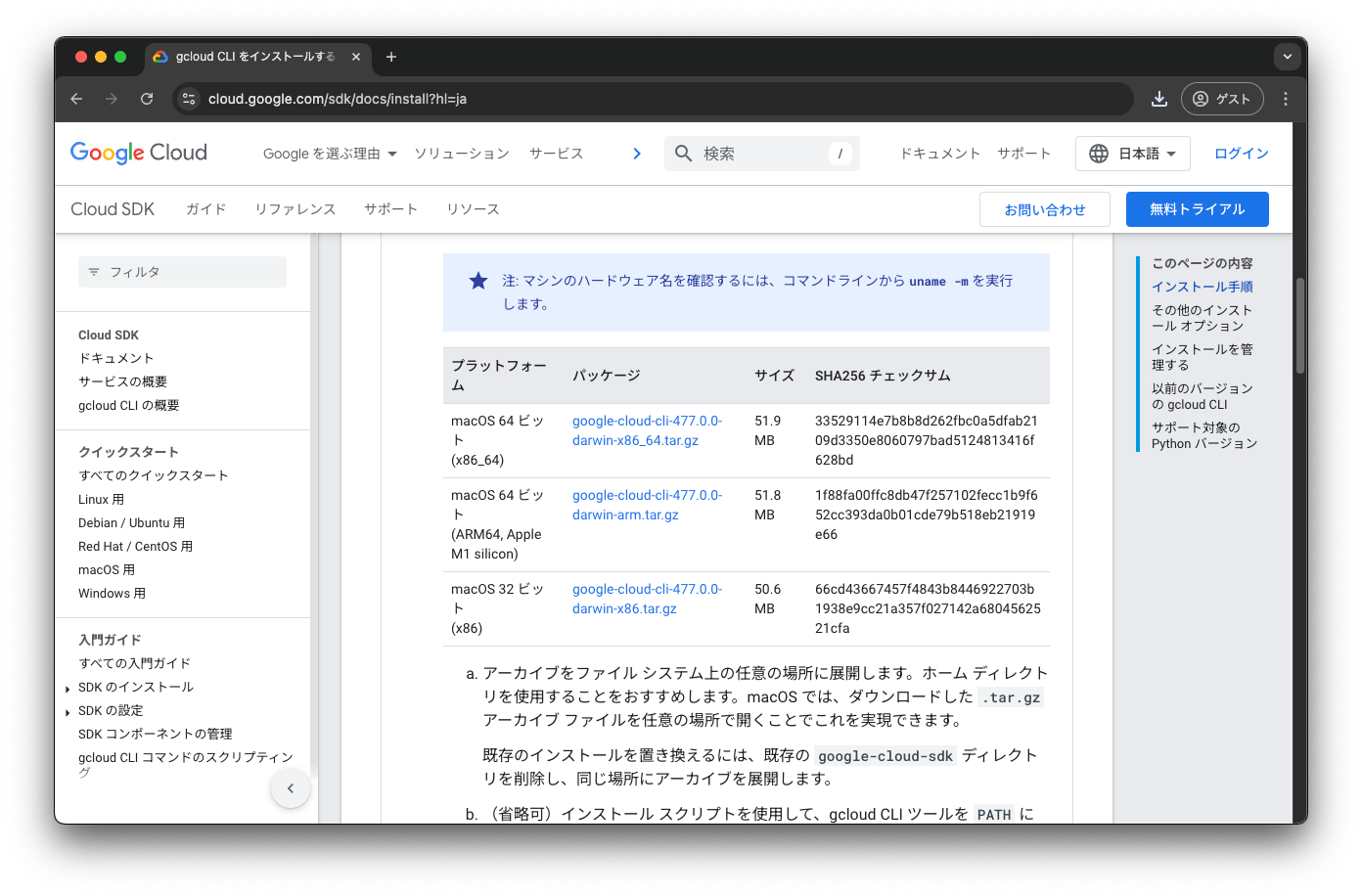The width and height of the screenshot is (1362, 896).
Task: Download the darwin-arm tar.gz package
Action: (647, 505)
